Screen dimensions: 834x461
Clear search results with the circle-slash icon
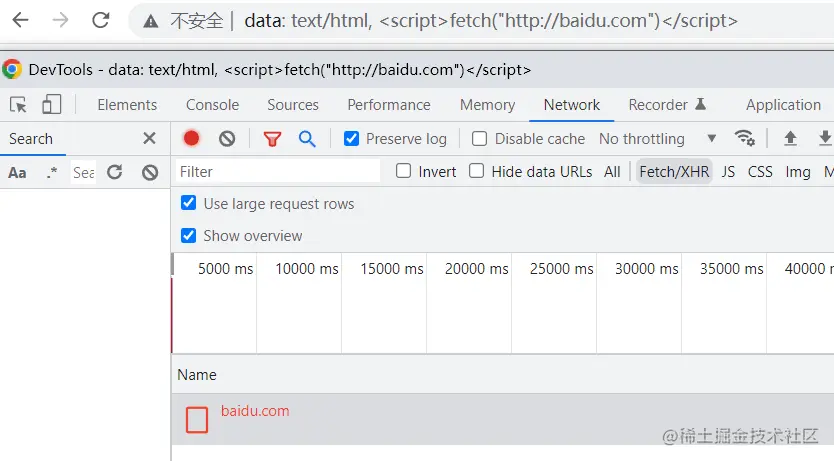(150, 172)
